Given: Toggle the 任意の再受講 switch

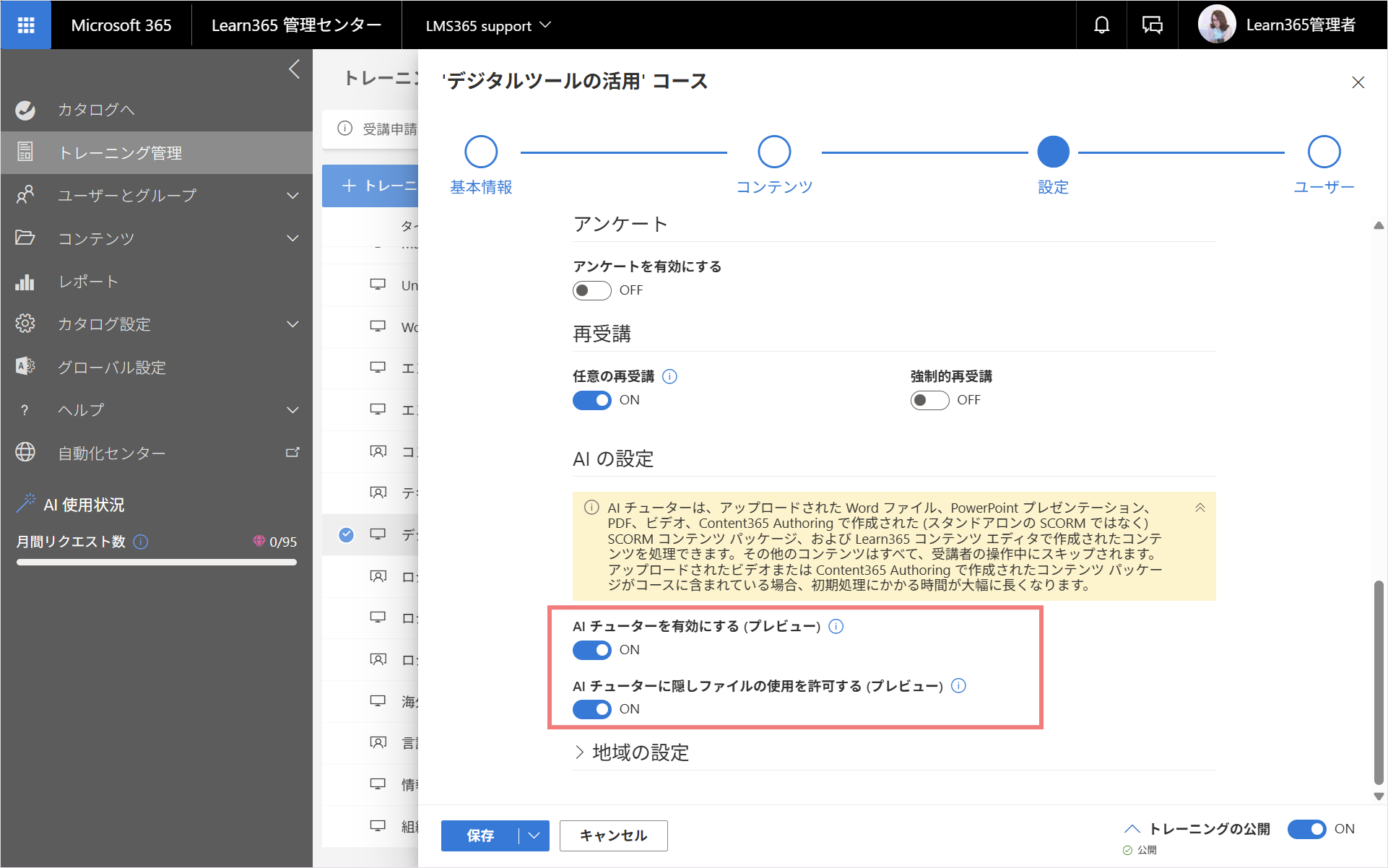Looking at the screenshot, I should 591,400.
